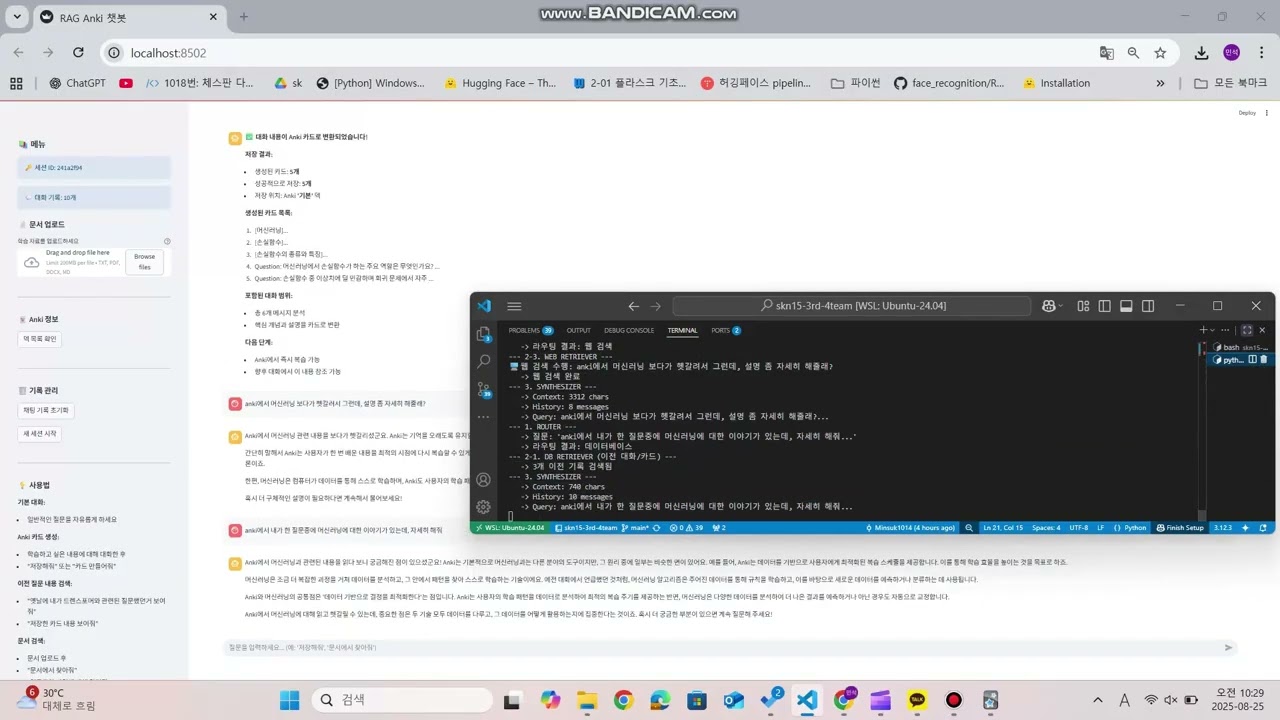Image resolution: width=1280 pixels, height=720 pixels.
Task: Go forward with VS Code navigation arrow
Action: tap(656, 306)
